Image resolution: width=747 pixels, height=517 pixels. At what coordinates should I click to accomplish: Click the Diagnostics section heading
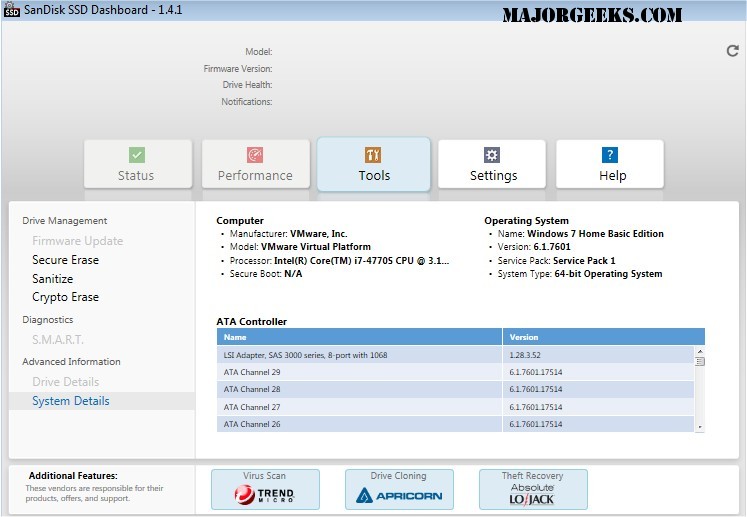(x=48, y=320)
